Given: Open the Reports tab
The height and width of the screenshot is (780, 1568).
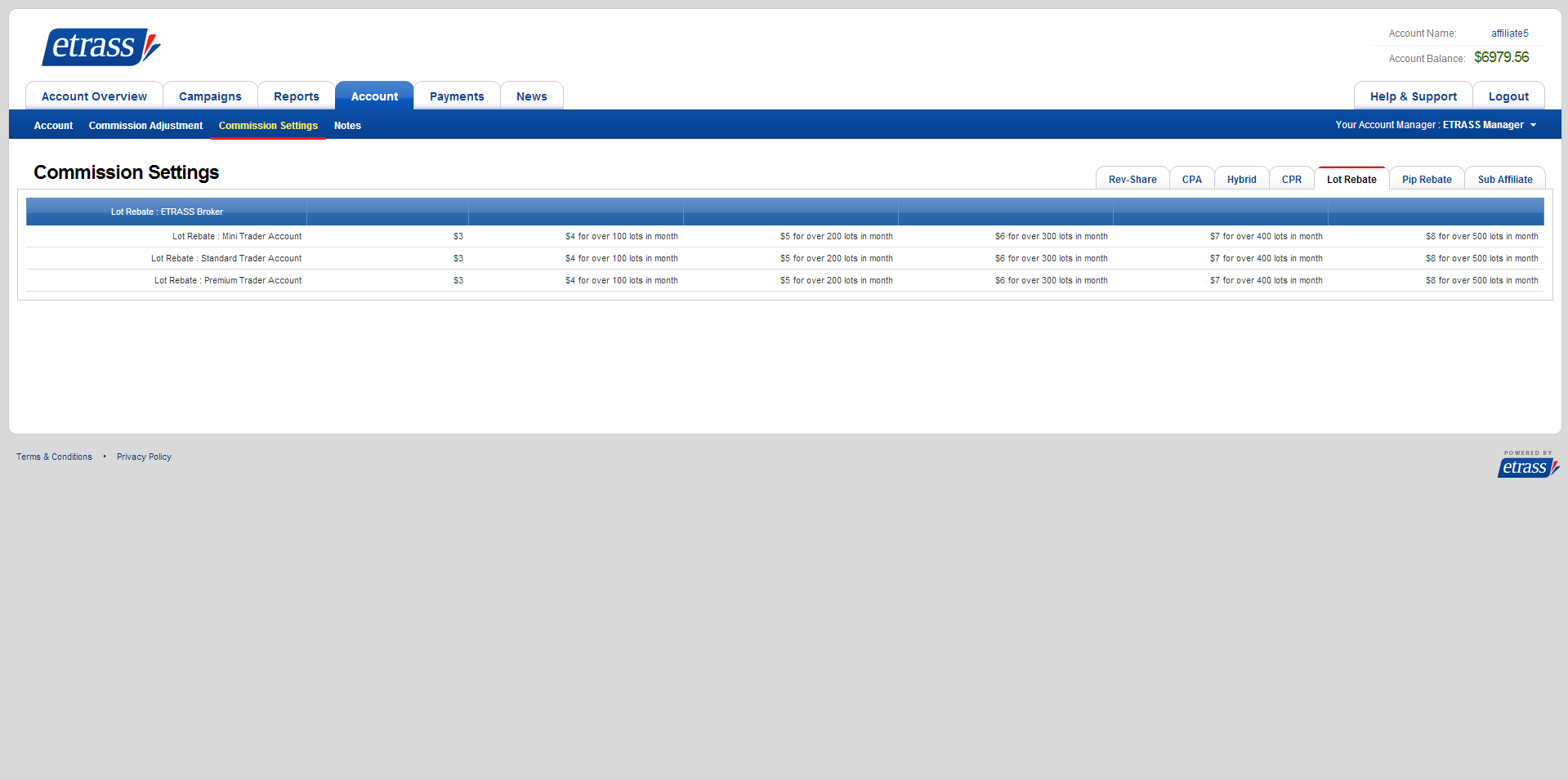Looking at the screenshot, I should pos(296,96).
